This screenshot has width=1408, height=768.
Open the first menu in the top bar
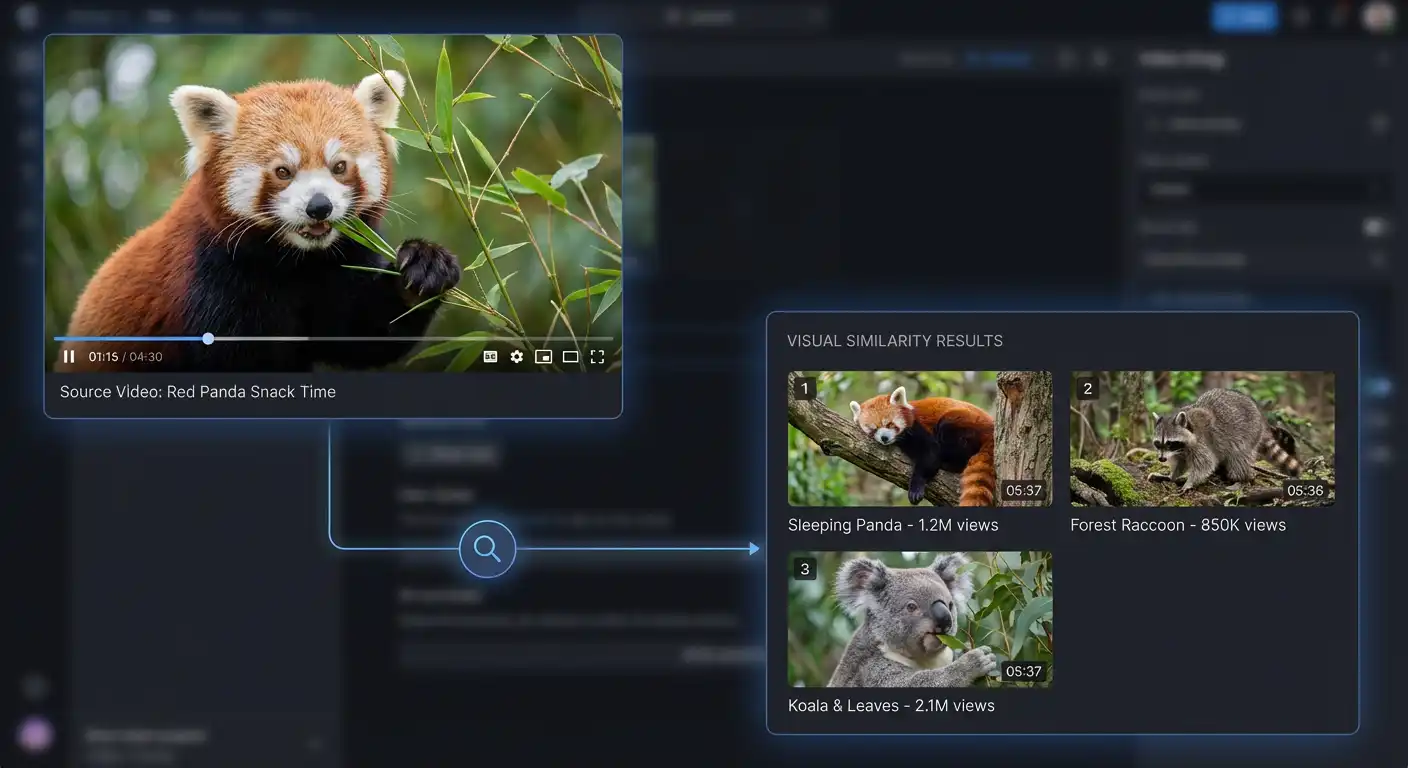click(93, 16)
